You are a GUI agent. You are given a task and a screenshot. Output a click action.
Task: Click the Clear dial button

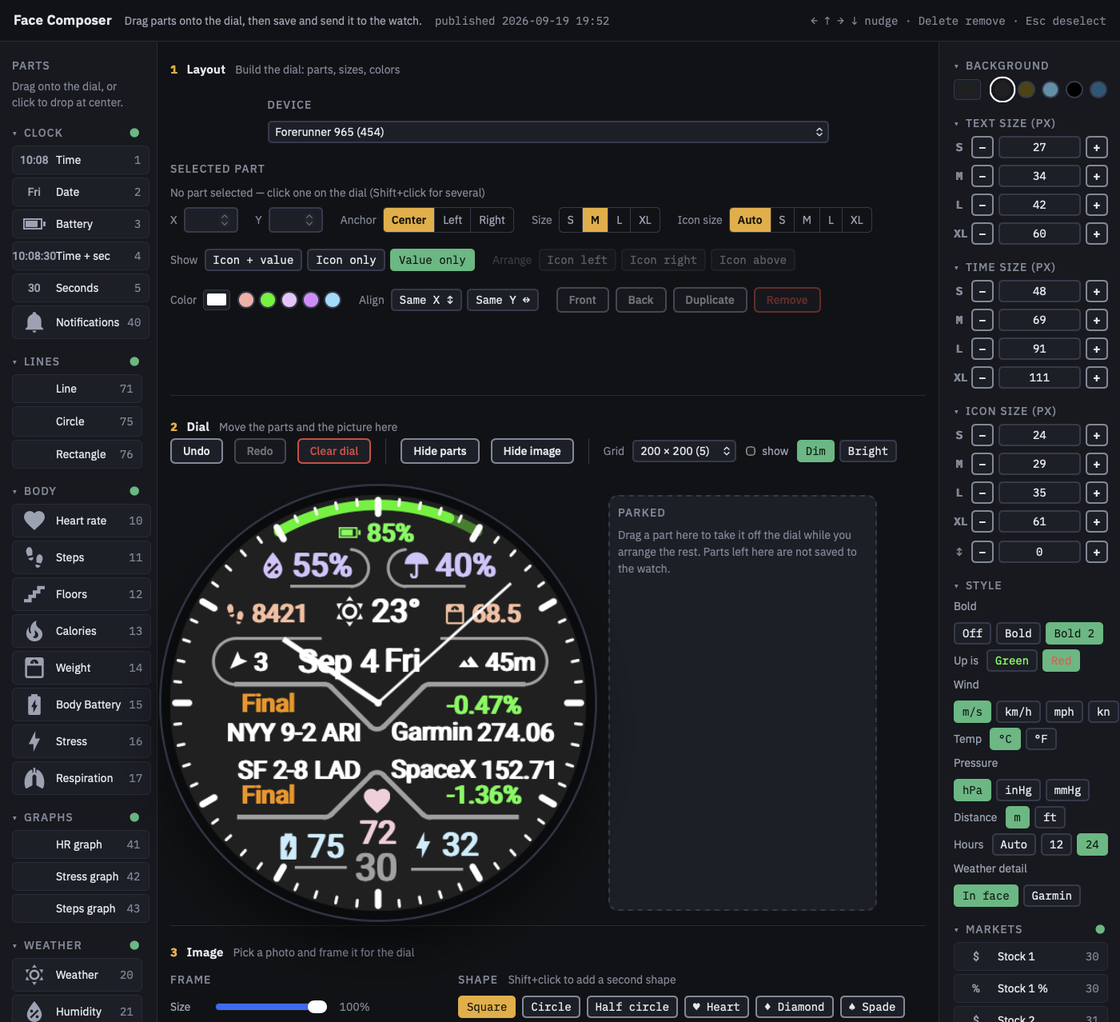coord(334,451)
